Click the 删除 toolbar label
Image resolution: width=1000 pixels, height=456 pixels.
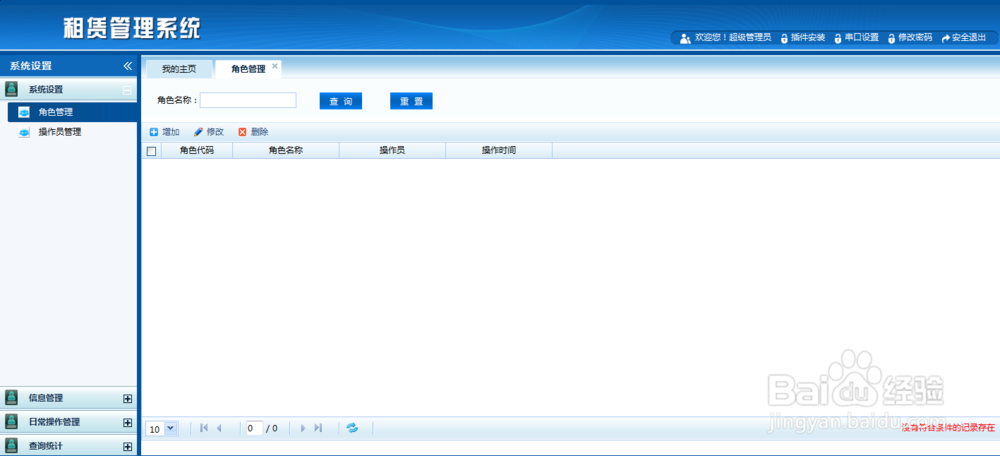pos(260,132)
